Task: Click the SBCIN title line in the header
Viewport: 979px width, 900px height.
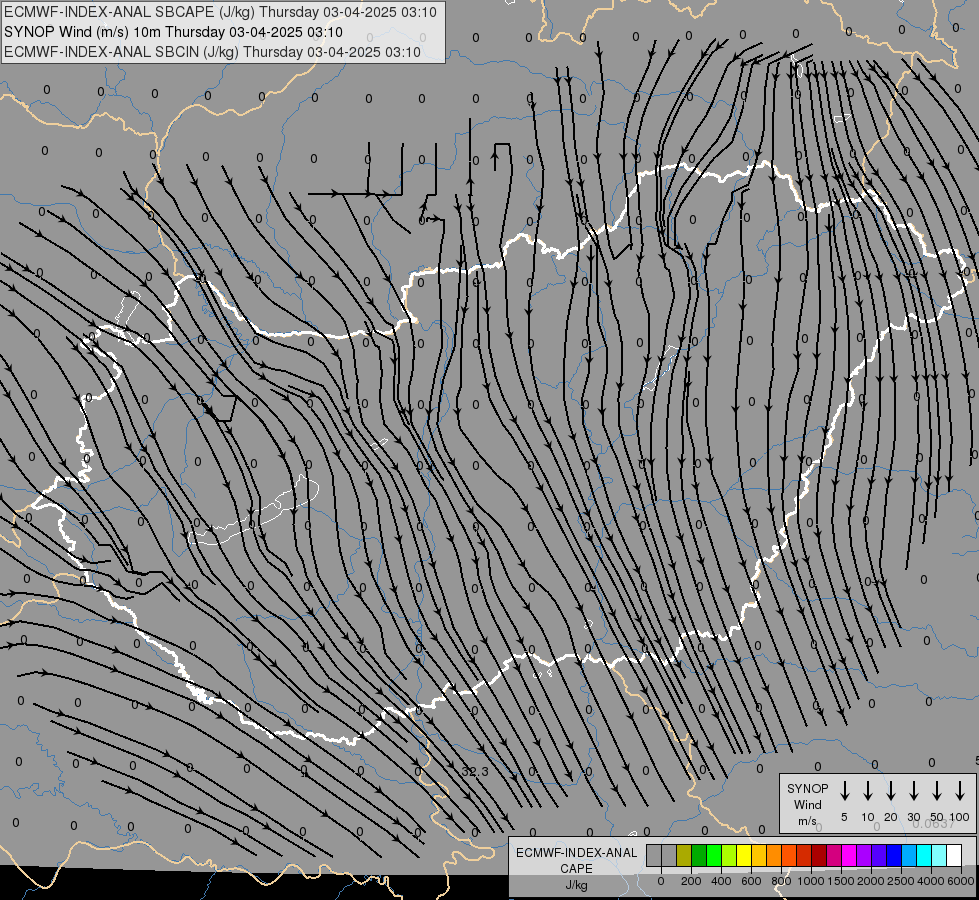Action: [x=212, y=52]
